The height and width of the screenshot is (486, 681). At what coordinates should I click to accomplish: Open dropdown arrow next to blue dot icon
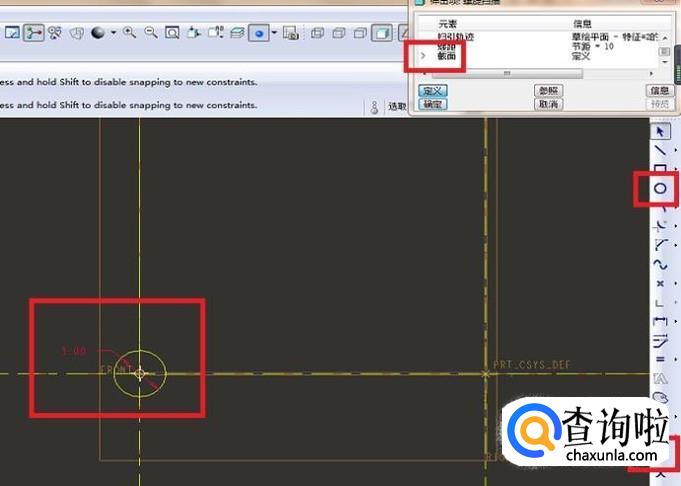coord(274,33)
